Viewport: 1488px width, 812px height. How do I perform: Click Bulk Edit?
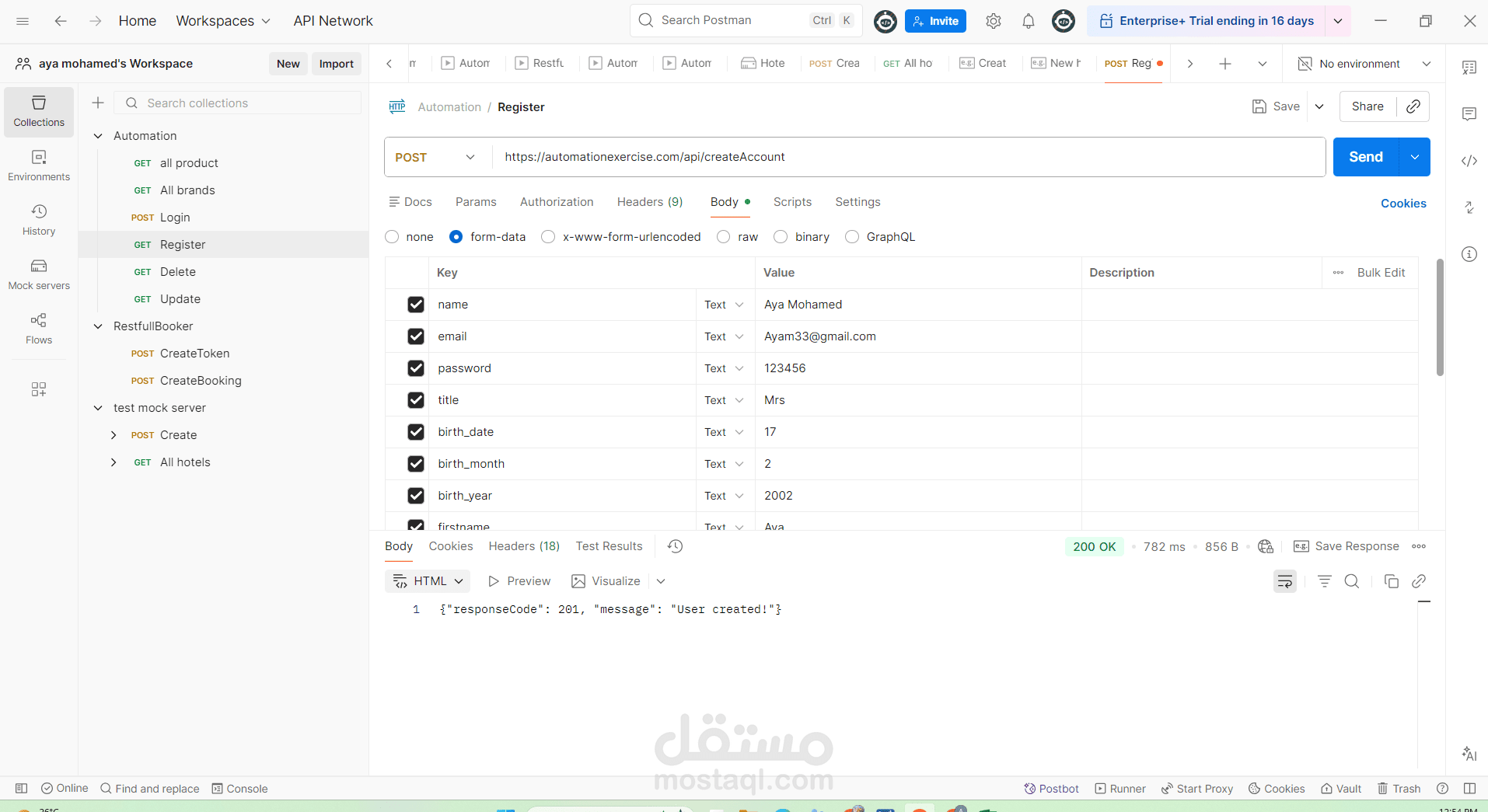(1381, 273)
